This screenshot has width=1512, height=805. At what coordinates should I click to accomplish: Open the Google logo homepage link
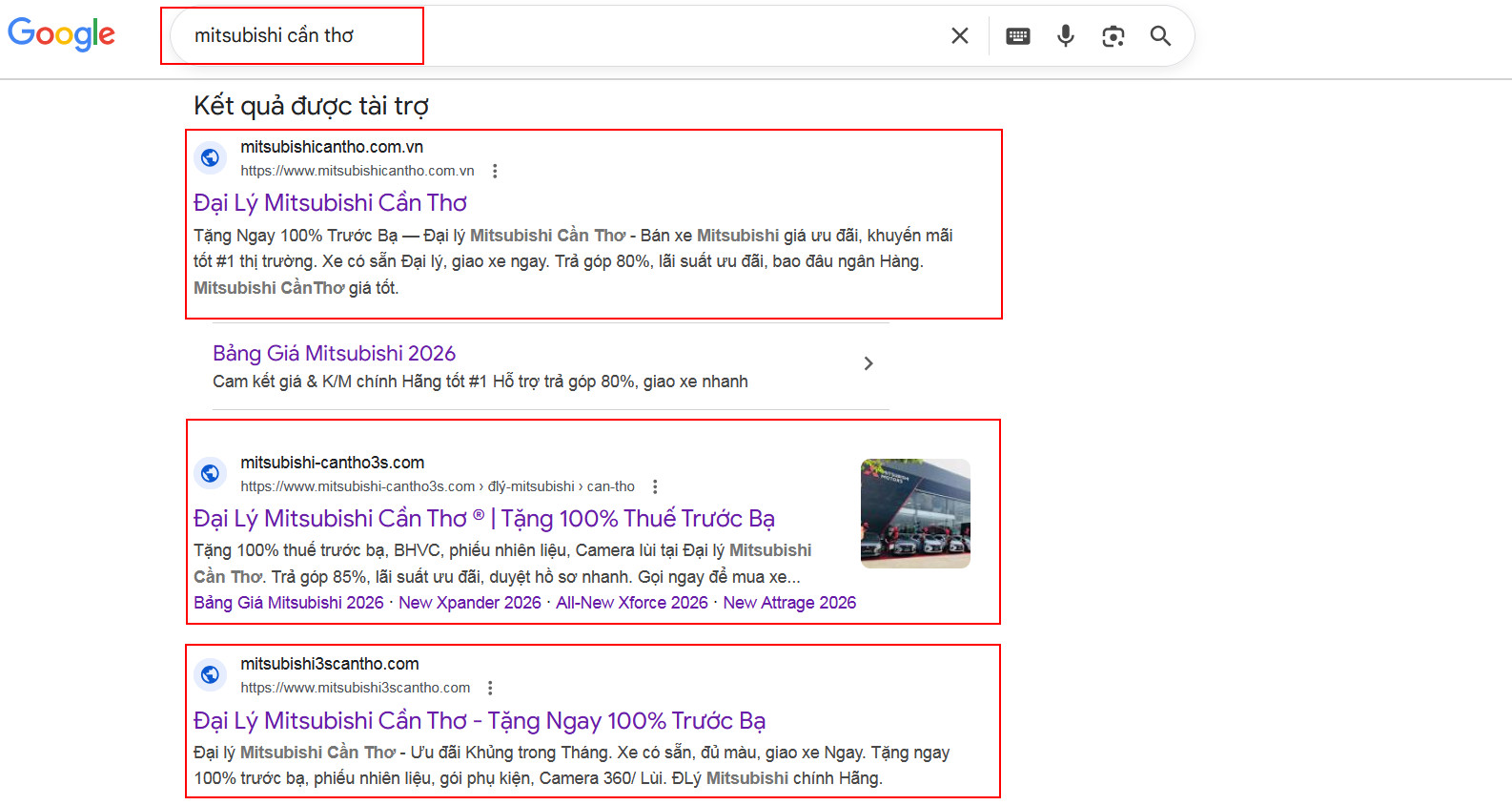pyautogui.click(x=61, y=34)
